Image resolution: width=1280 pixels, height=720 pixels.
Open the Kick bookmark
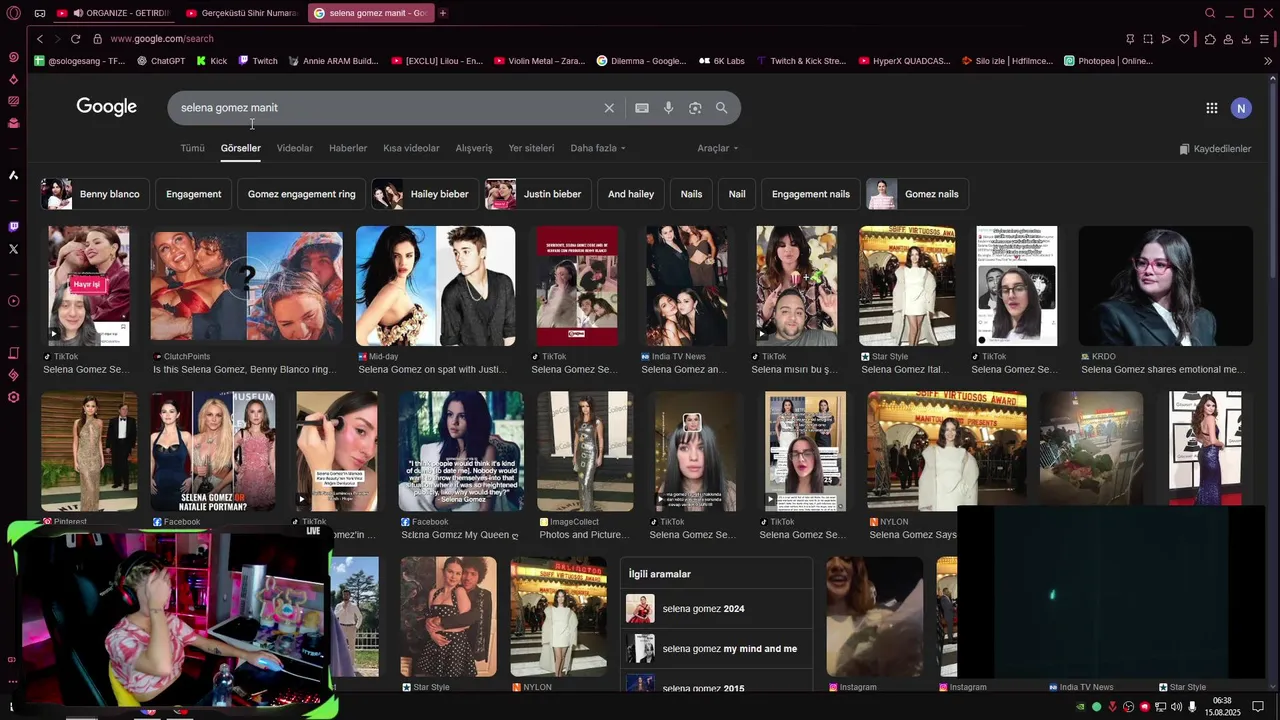click(x=212, y=61)
